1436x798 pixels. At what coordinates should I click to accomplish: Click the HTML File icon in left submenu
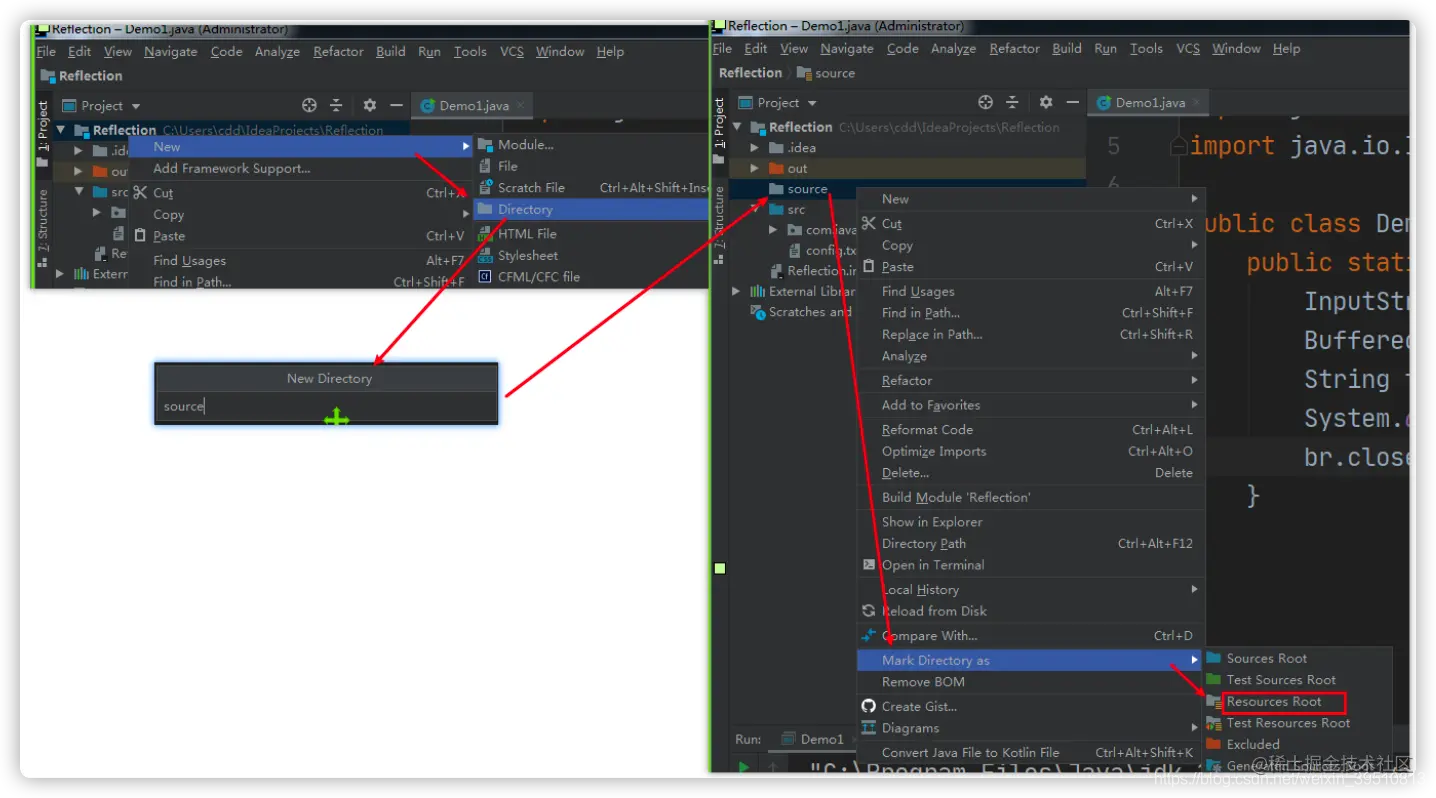pos(485,233)
